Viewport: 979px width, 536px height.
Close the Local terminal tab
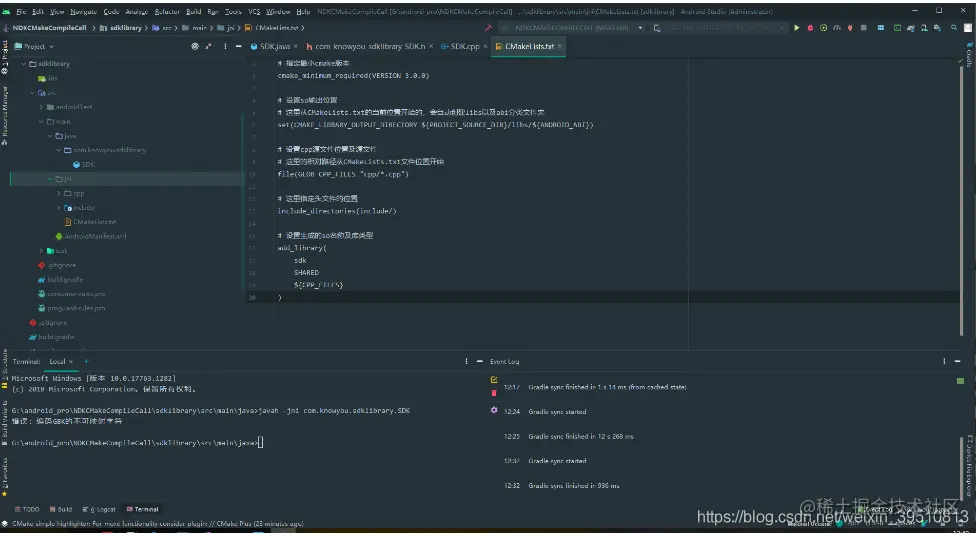(x=71, y=362)
